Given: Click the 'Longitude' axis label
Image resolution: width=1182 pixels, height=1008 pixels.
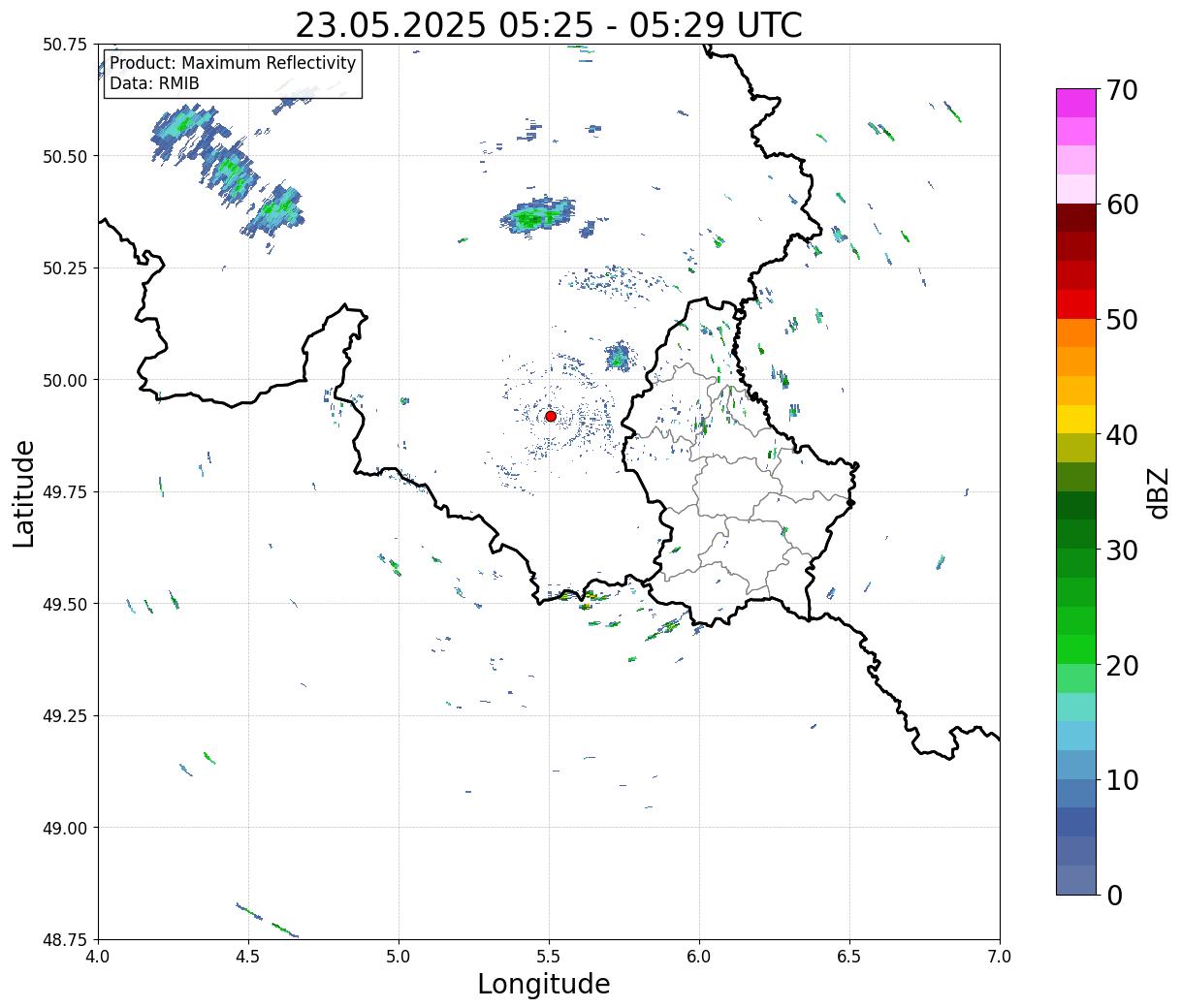Looking at the screenshot, I should tap(544, 984).
